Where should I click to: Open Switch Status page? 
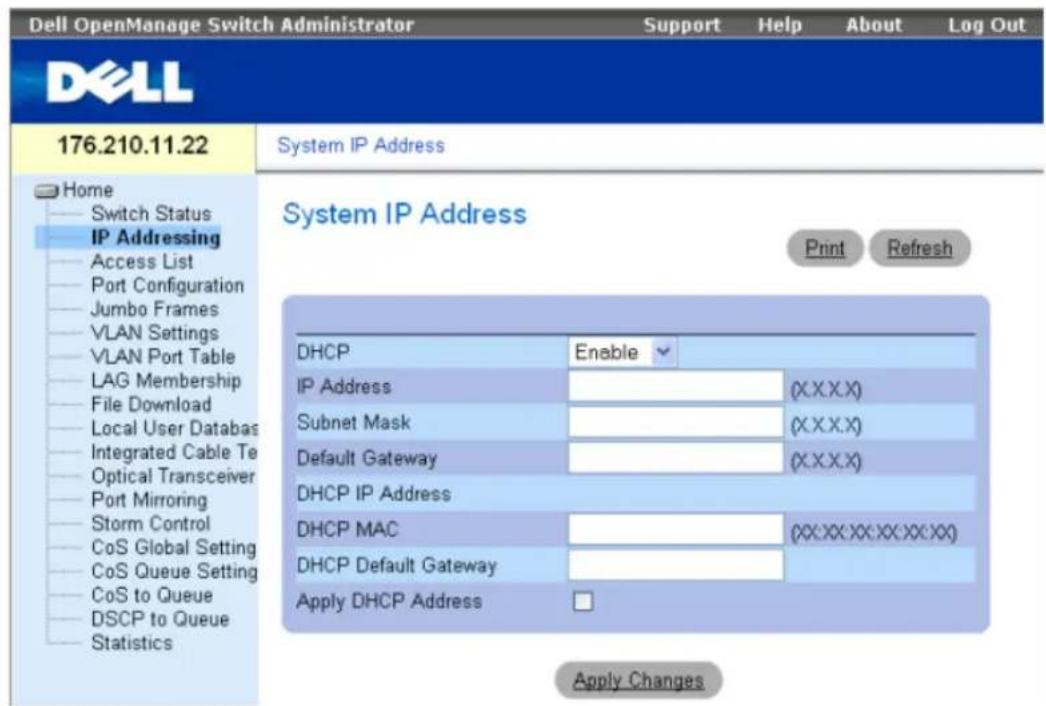point(151,214)
